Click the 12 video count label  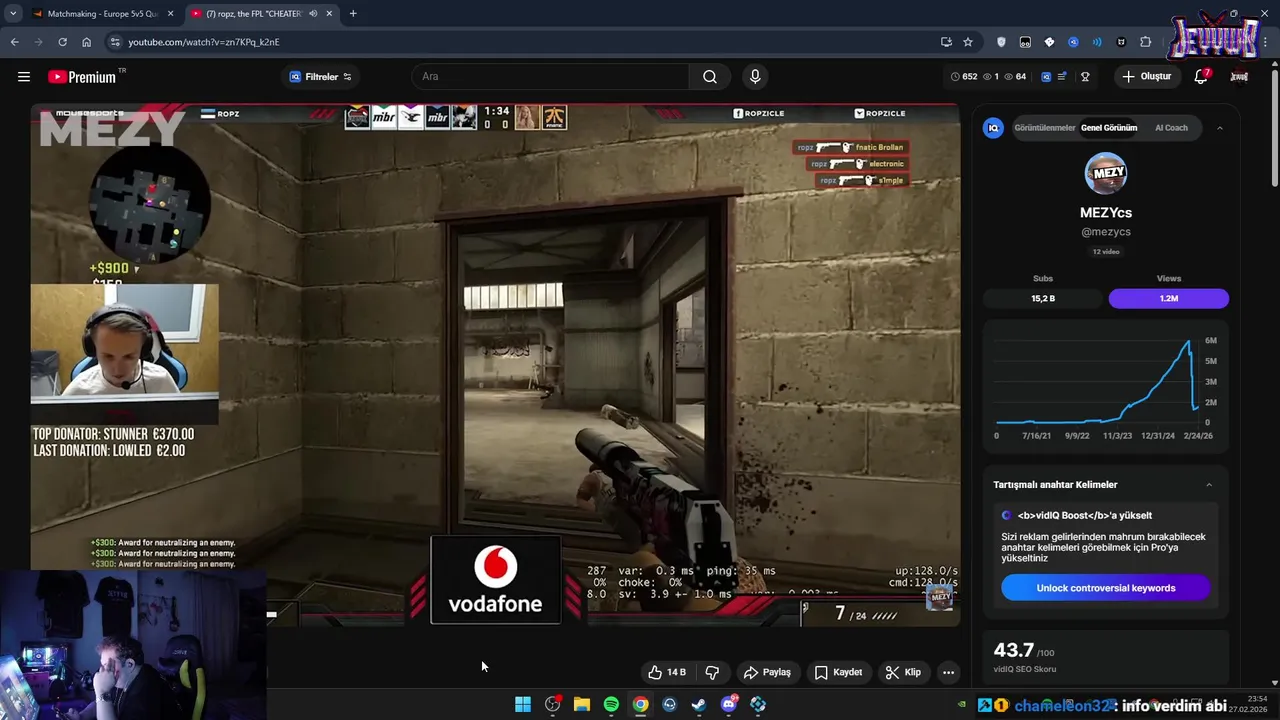[1106, 252]
